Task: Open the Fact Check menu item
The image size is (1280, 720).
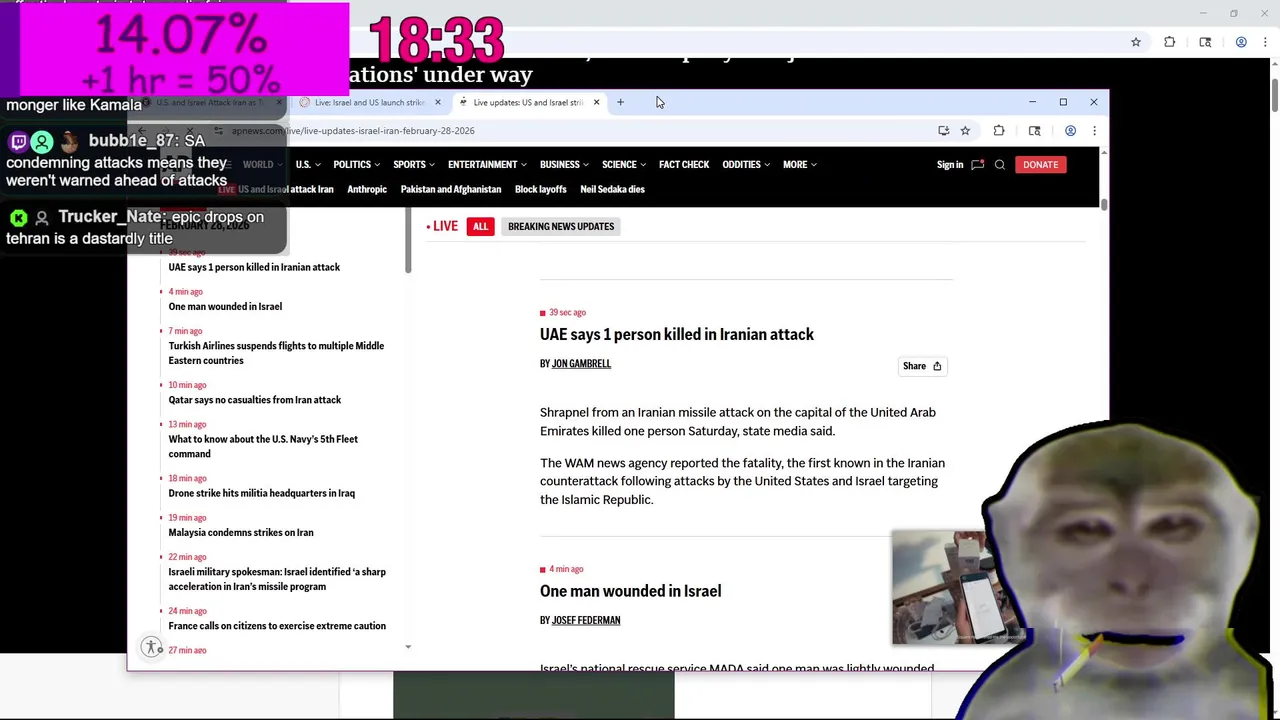Action: pos(684,165)
